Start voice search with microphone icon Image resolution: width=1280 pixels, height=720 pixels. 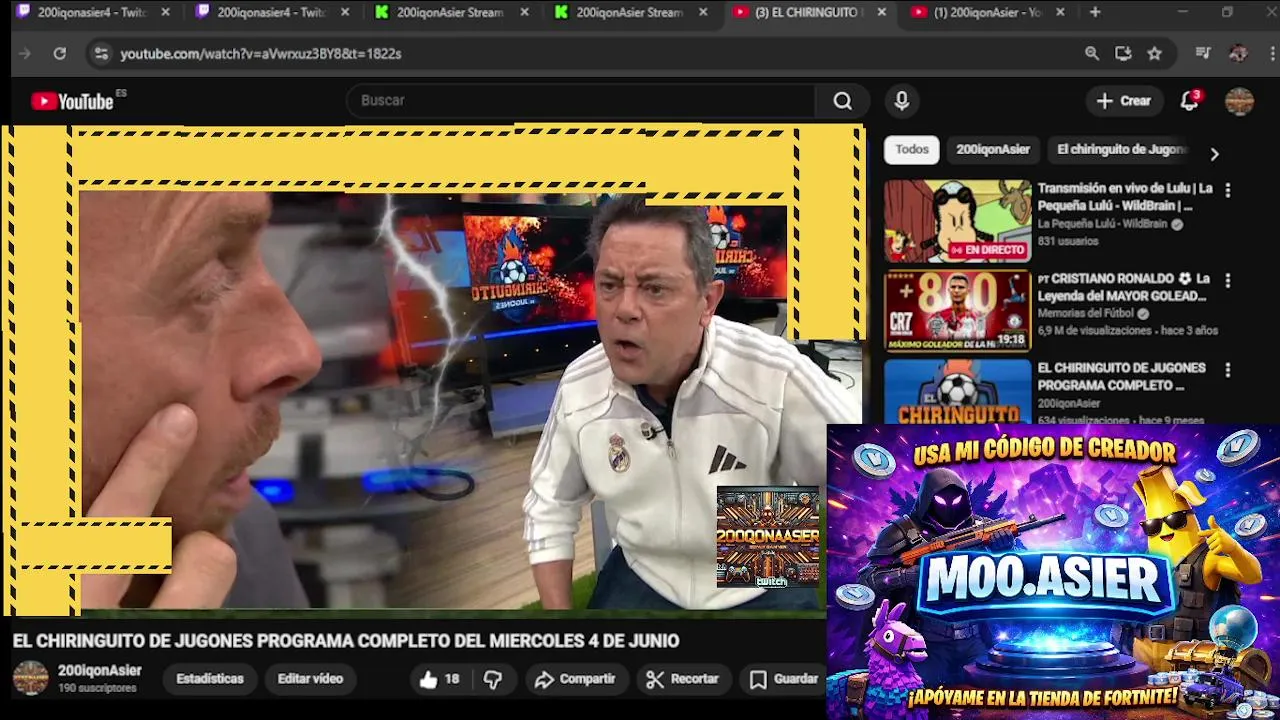(901, 101)
